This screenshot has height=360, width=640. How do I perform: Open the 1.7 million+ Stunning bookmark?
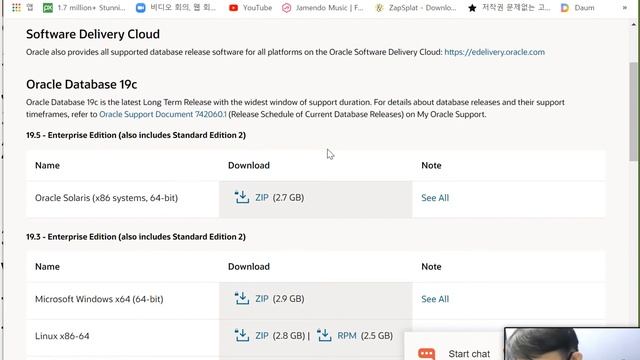84,8
